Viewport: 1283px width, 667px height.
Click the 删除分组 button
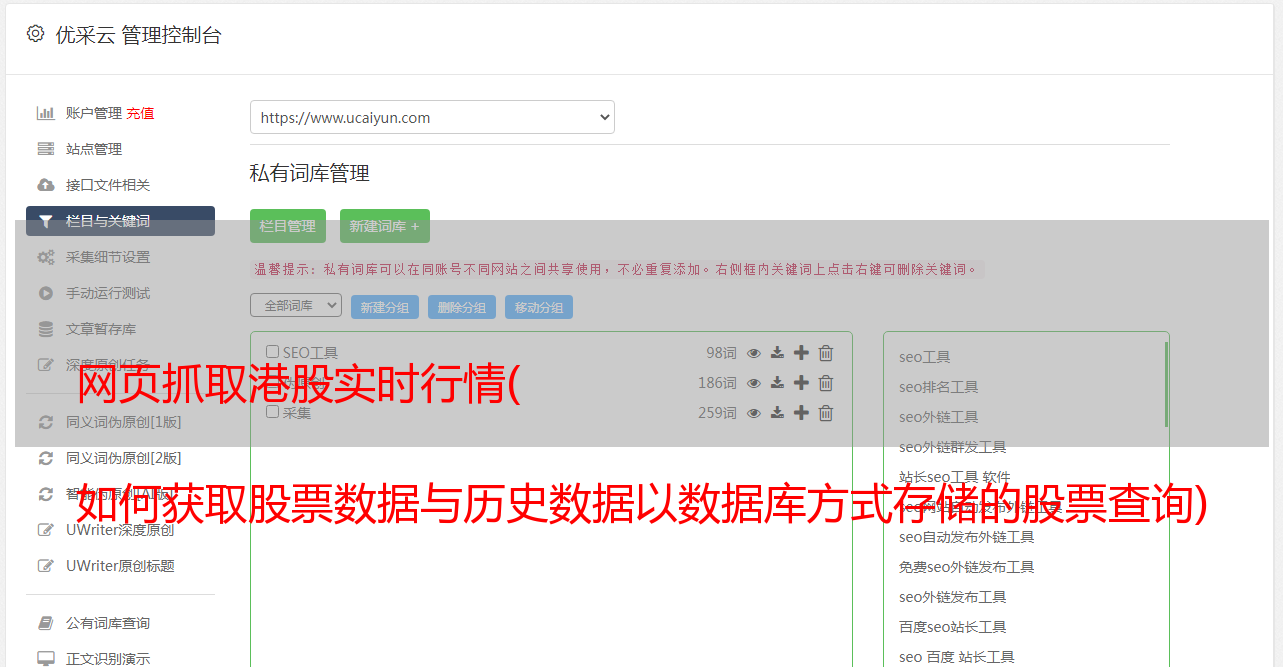(462, 307)
